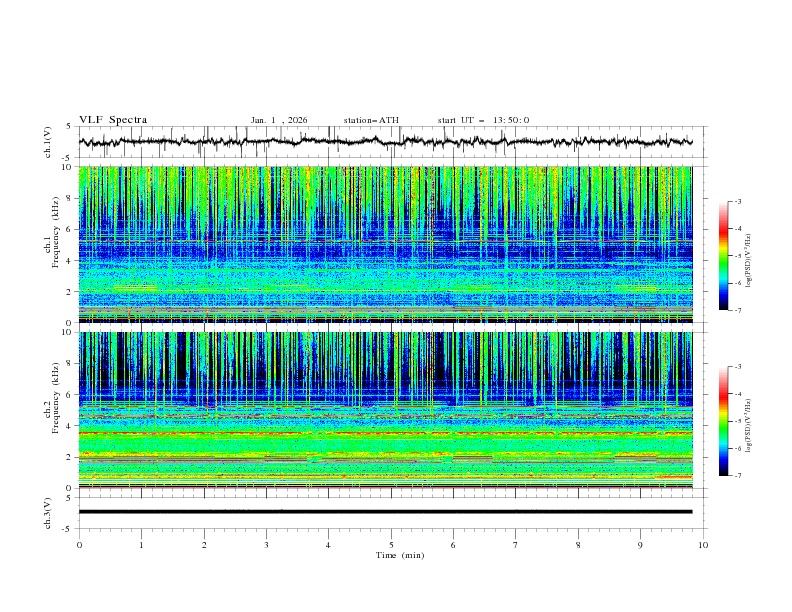
Task: Click the red band near 3.5 kHz in ch.2
Action: [386, 433]
